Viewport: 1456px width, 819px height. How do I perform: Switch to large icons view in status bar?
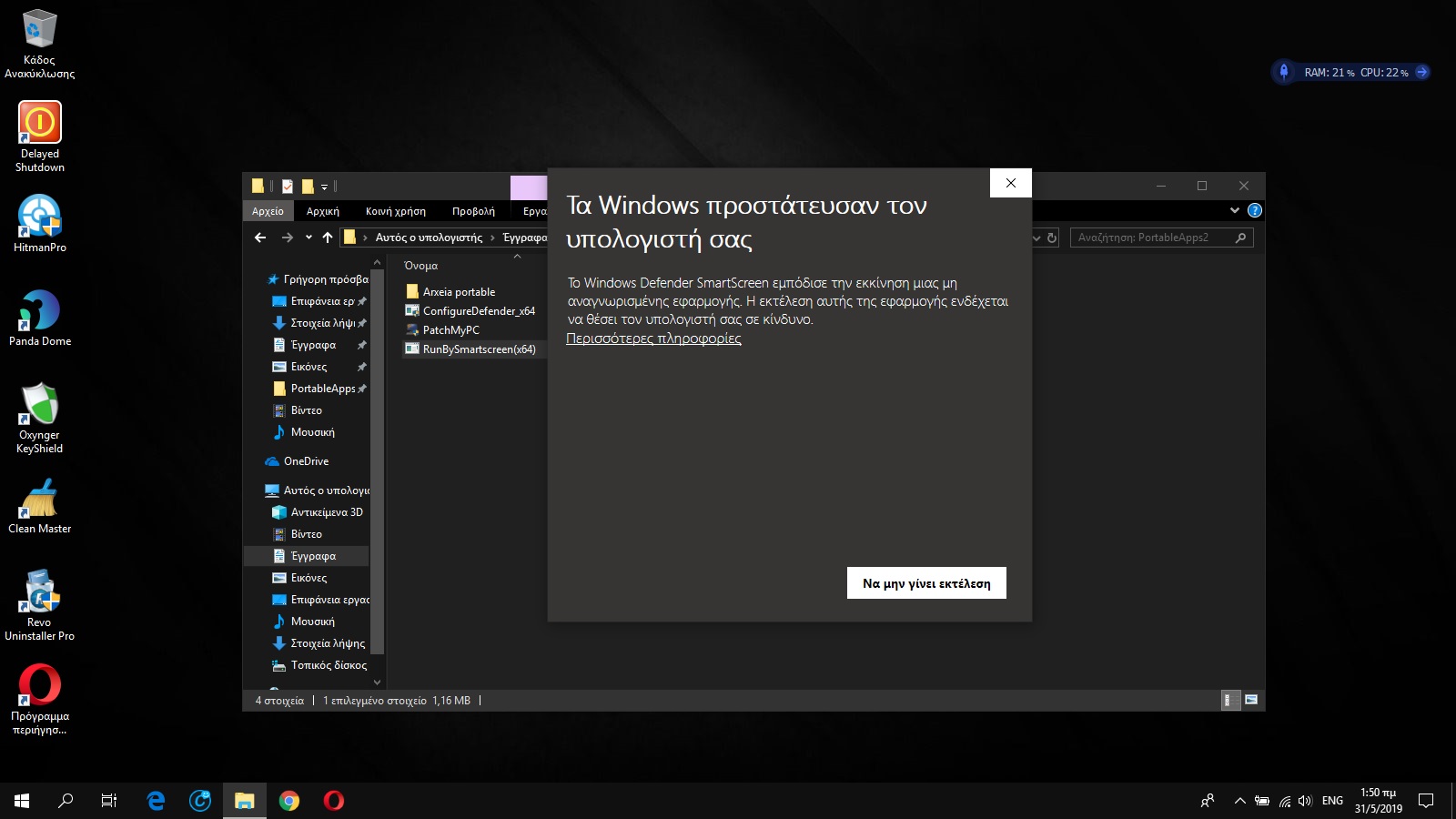(x=1251, y=700)
